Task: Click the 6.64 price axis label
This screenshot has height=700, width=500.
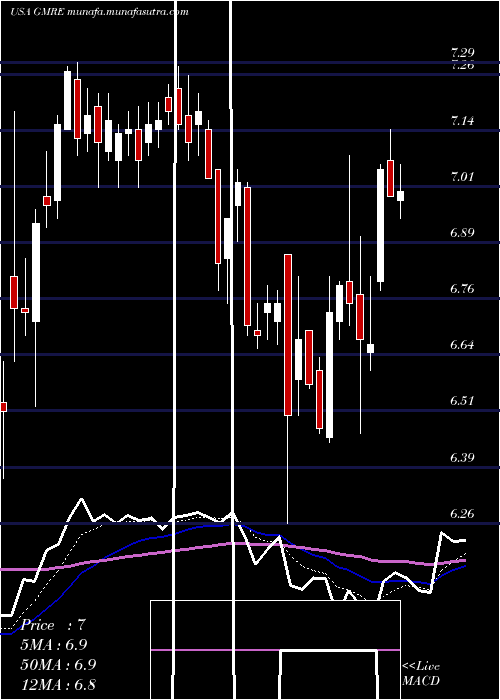Action: tap(462, 345)
